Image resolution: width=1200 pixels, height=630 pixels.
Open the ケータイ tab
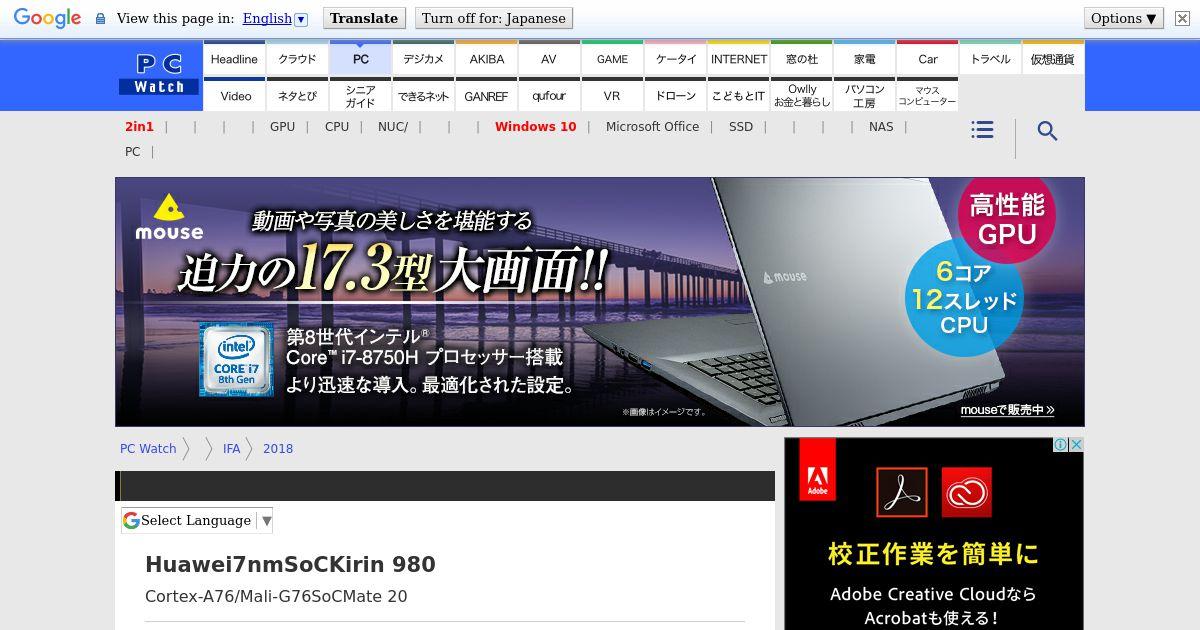(675, 59)
